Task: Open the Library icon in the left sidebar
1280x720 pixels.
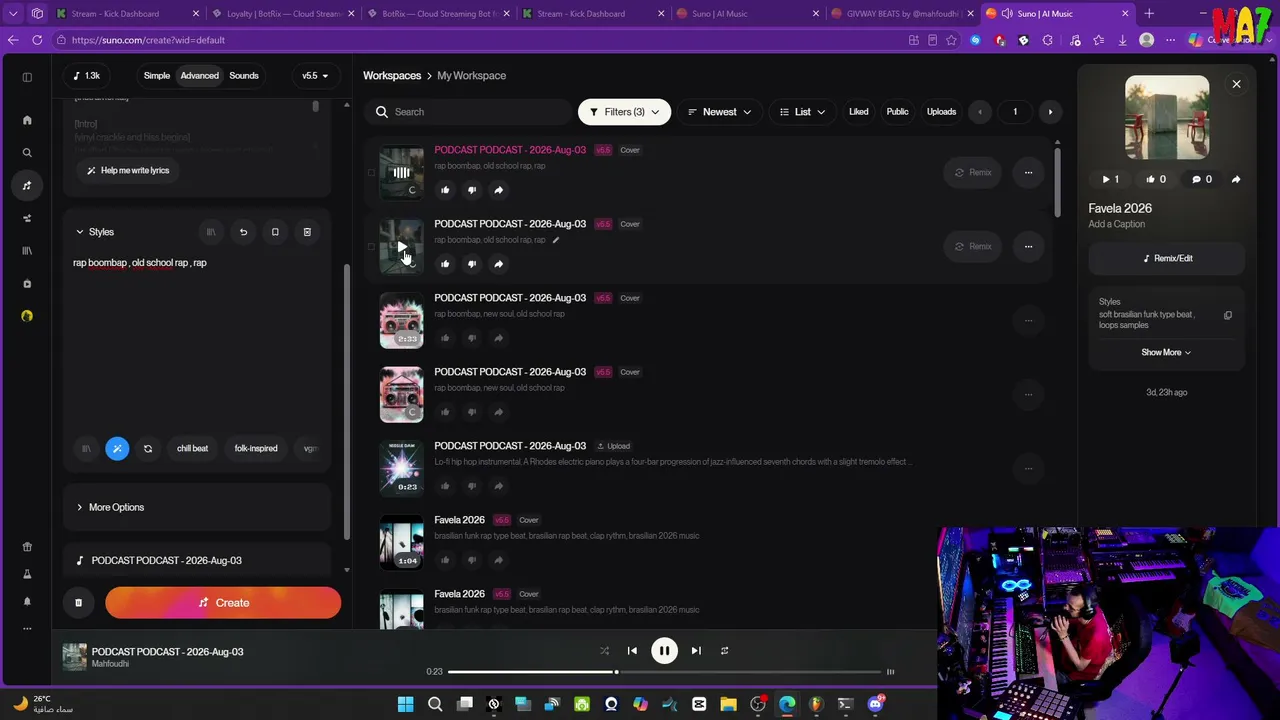Action: [27, 251]
